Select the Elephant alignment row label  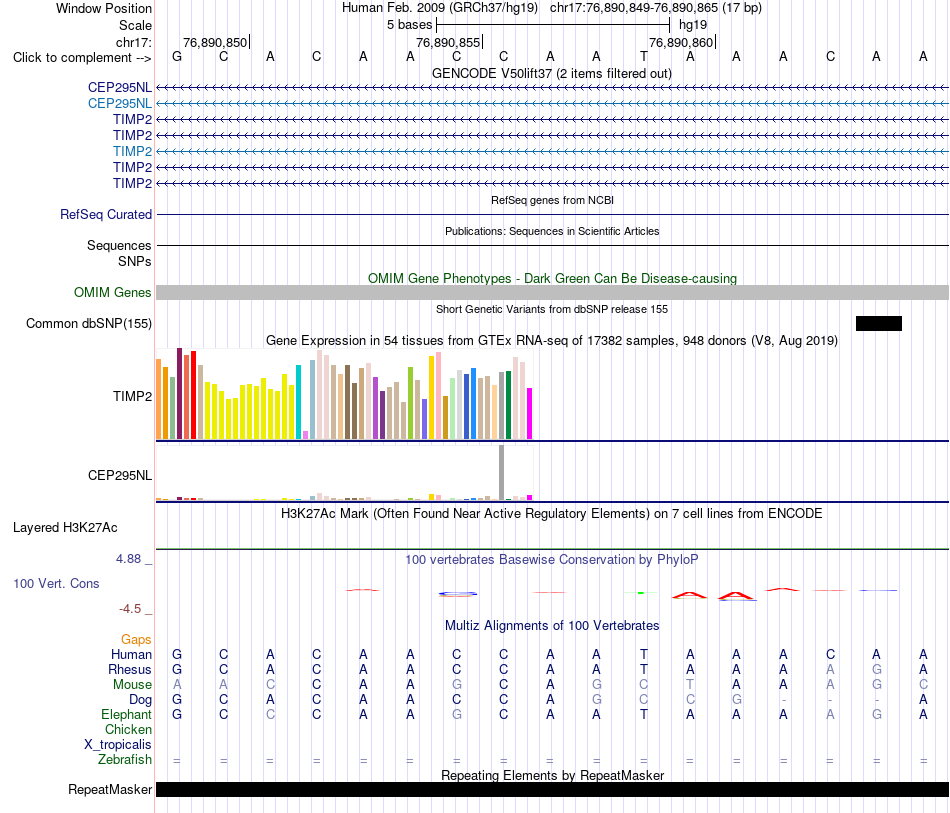coord(126,715)
